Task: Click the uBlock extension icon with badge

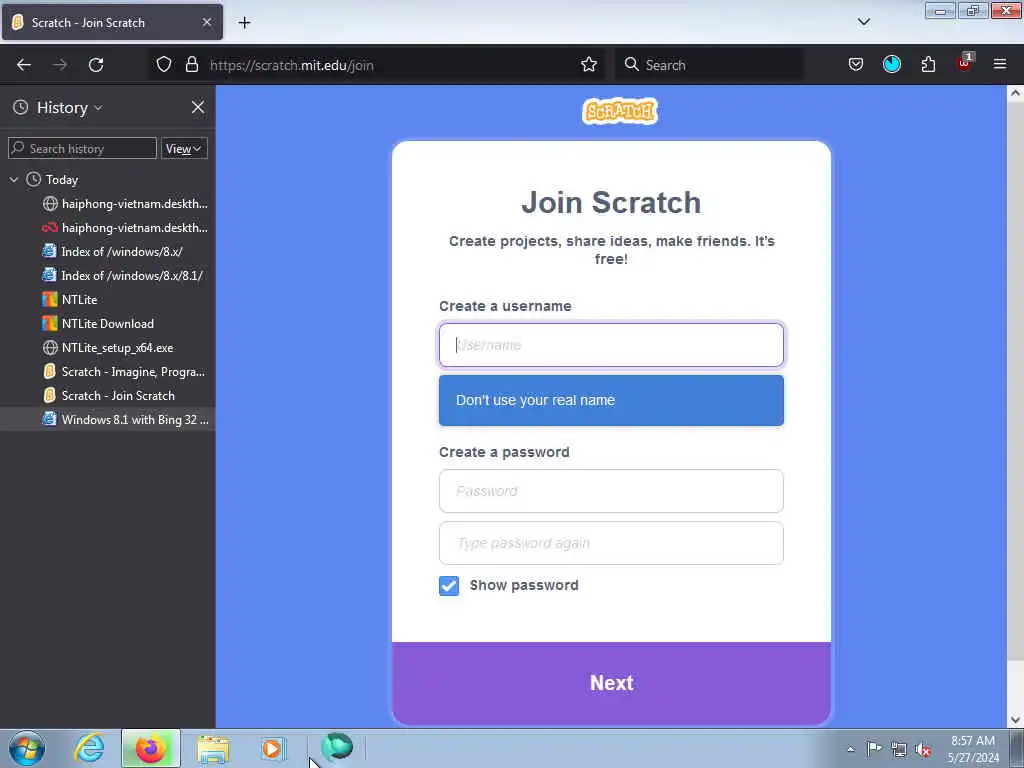Action: tap(965, 63)
